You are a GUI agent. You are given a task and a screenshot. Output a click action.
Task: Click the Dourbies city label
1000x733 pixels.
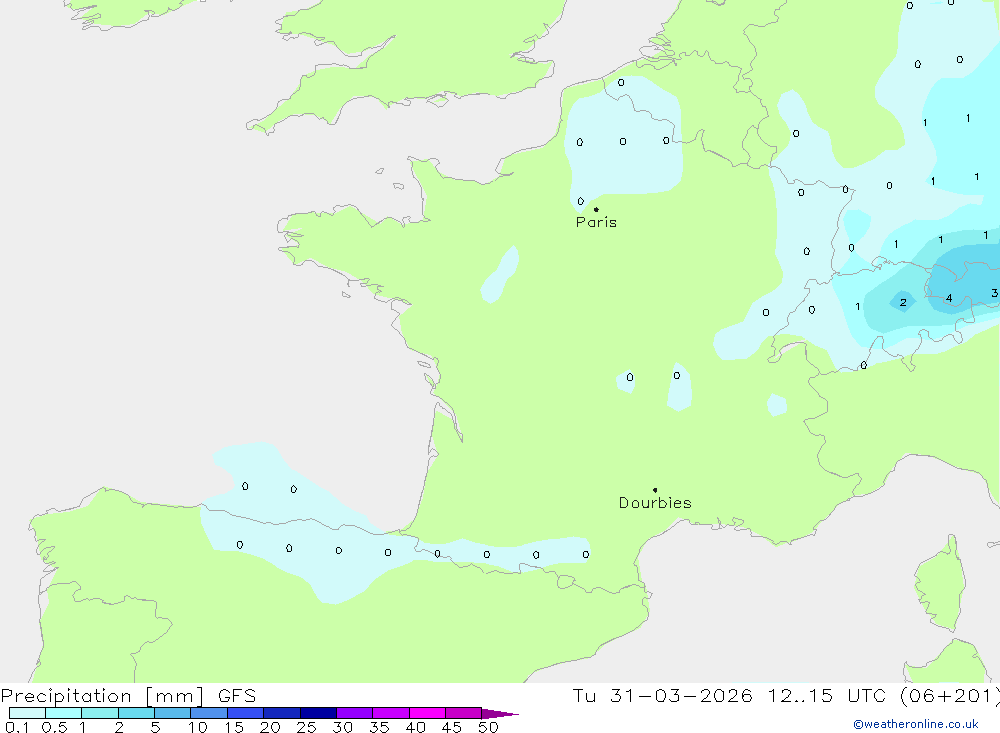(x=655, y=503)
